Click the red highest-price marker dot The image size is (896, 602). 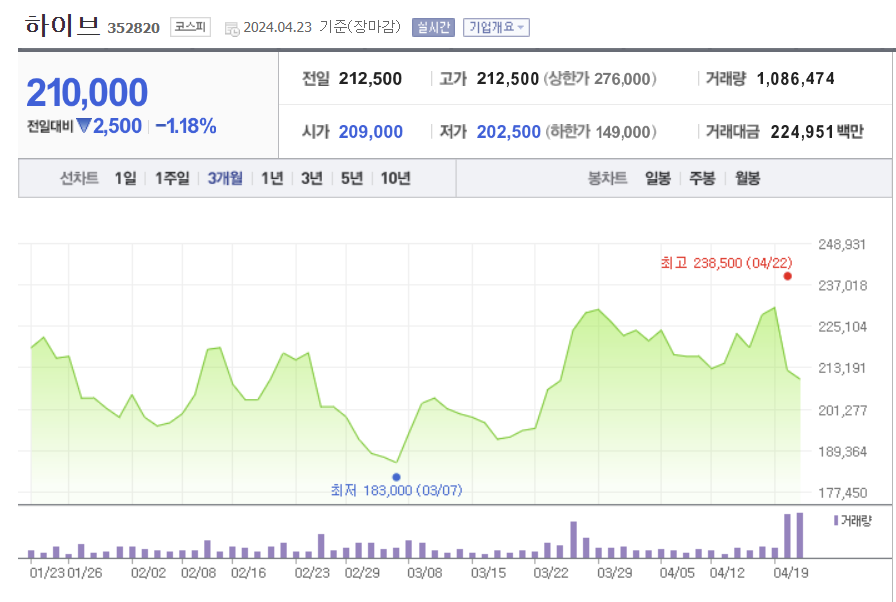pyautogui.click(x=787, y=276)
